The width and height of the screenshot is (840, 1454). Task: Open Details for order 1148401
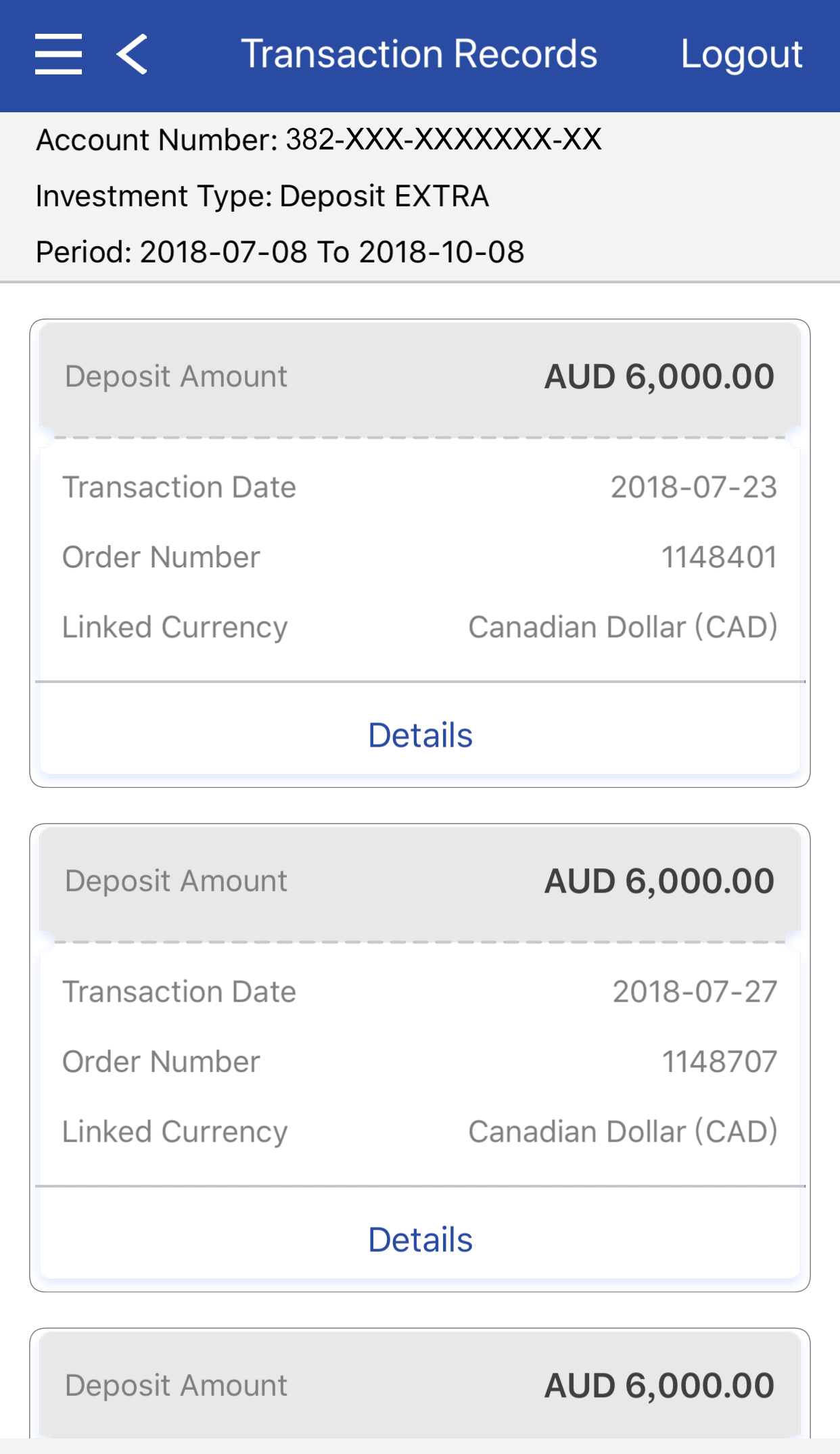420,735
